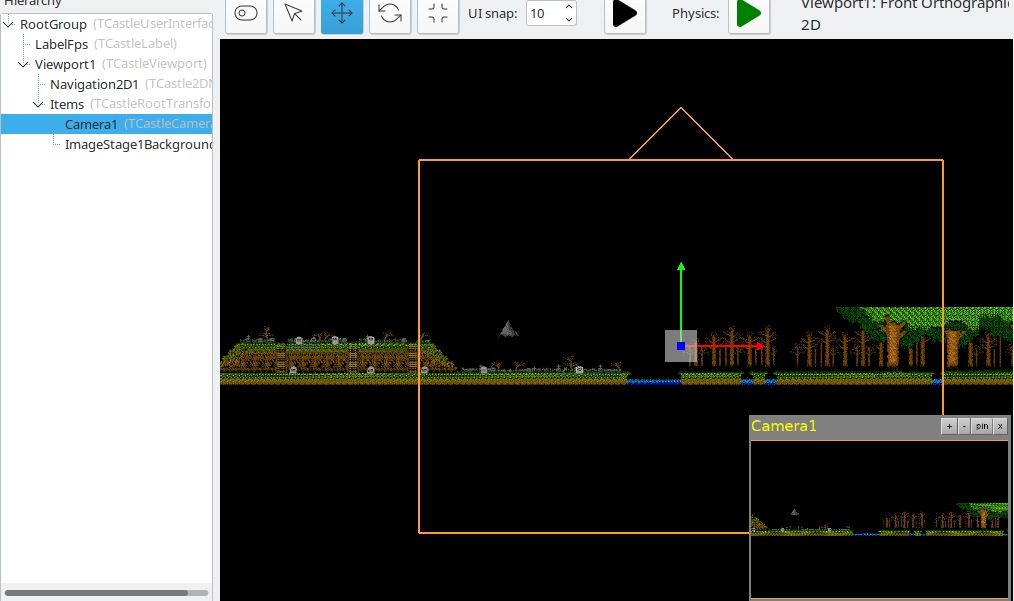Pick the scale tool icon
Viewport: 1014px width, 601px height.
point(438,14)
